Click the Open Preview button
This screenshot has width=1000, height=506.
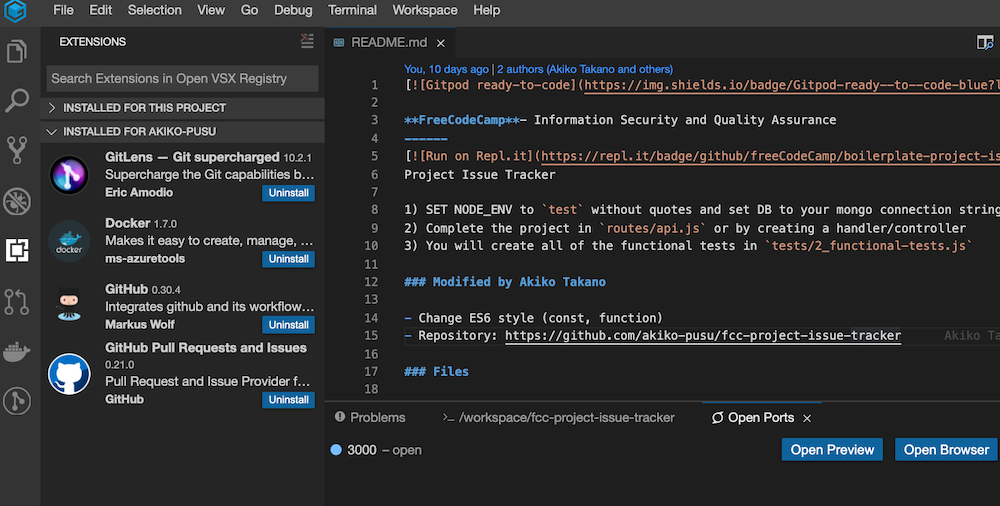(832, 449)
